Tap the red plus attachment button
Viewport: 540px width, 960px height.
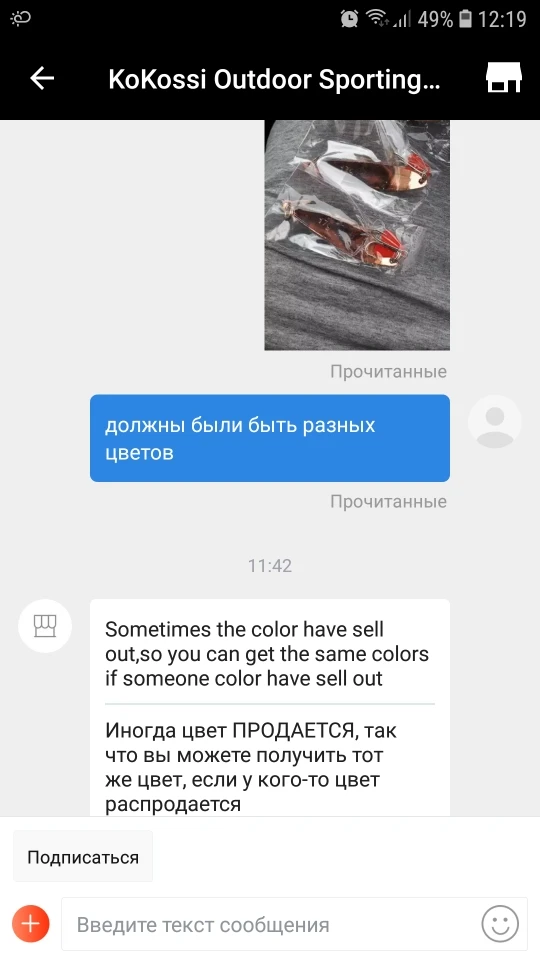[31, 923]
